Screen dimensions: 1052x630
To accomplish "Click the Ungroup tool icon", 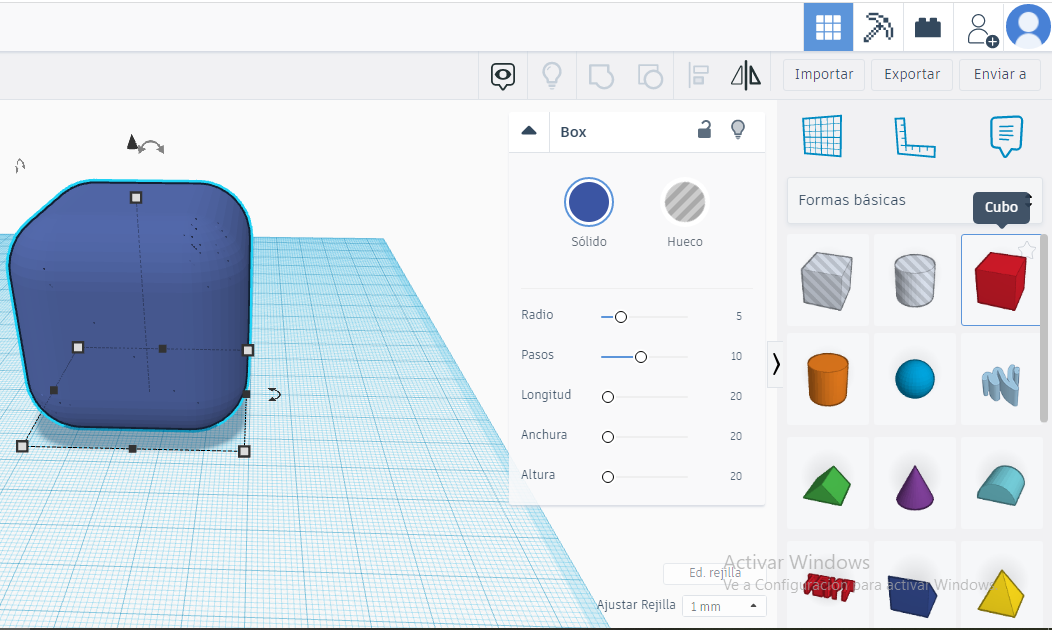I will pyautogui.click(x=649, y=75).
